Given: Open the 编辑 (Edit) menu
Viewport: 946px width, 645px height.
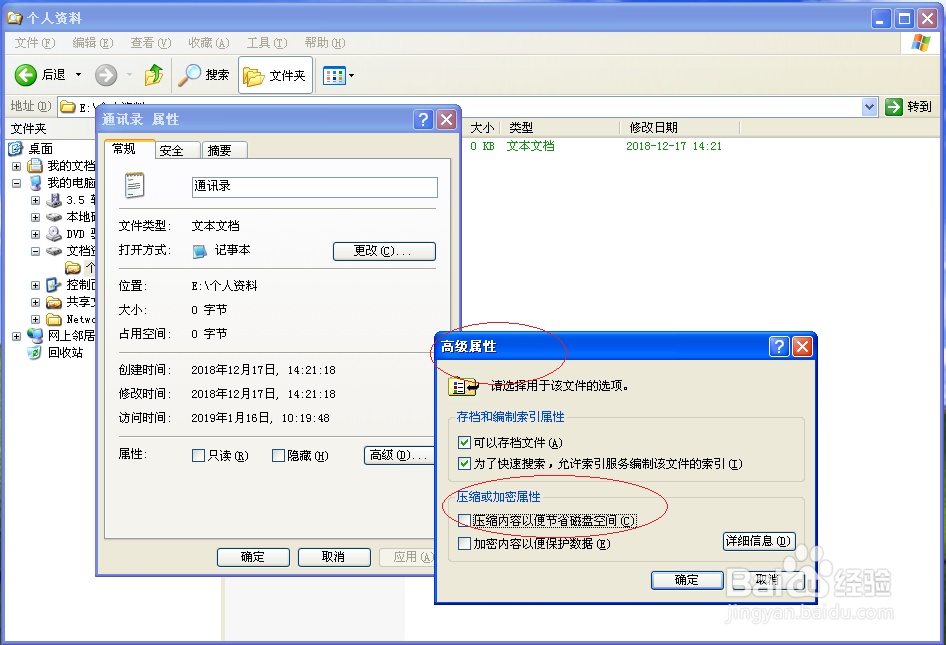Looking at the screenshot, I should 92,43.
